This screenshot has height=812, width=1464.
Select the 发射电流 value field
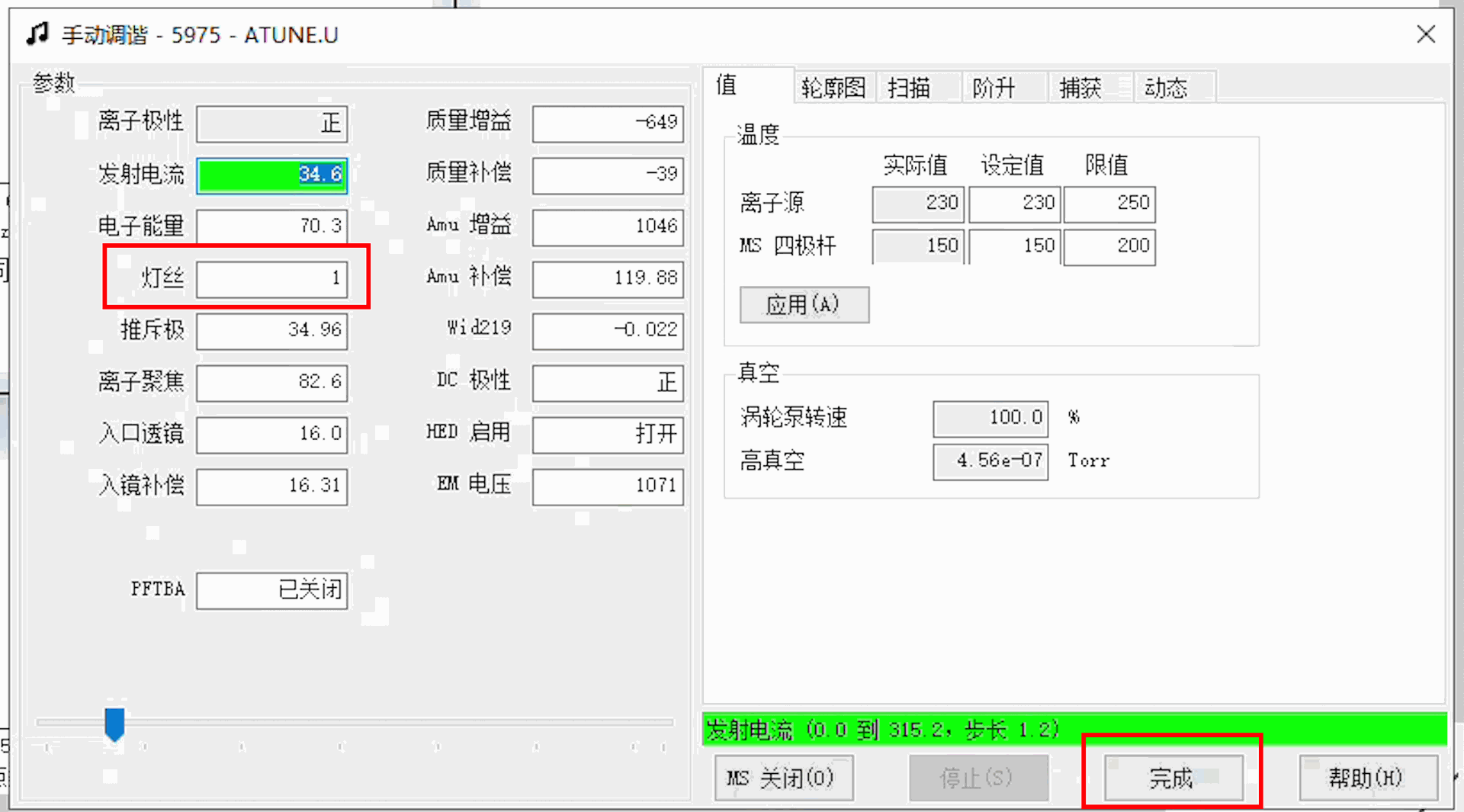[x=272, y=175]
